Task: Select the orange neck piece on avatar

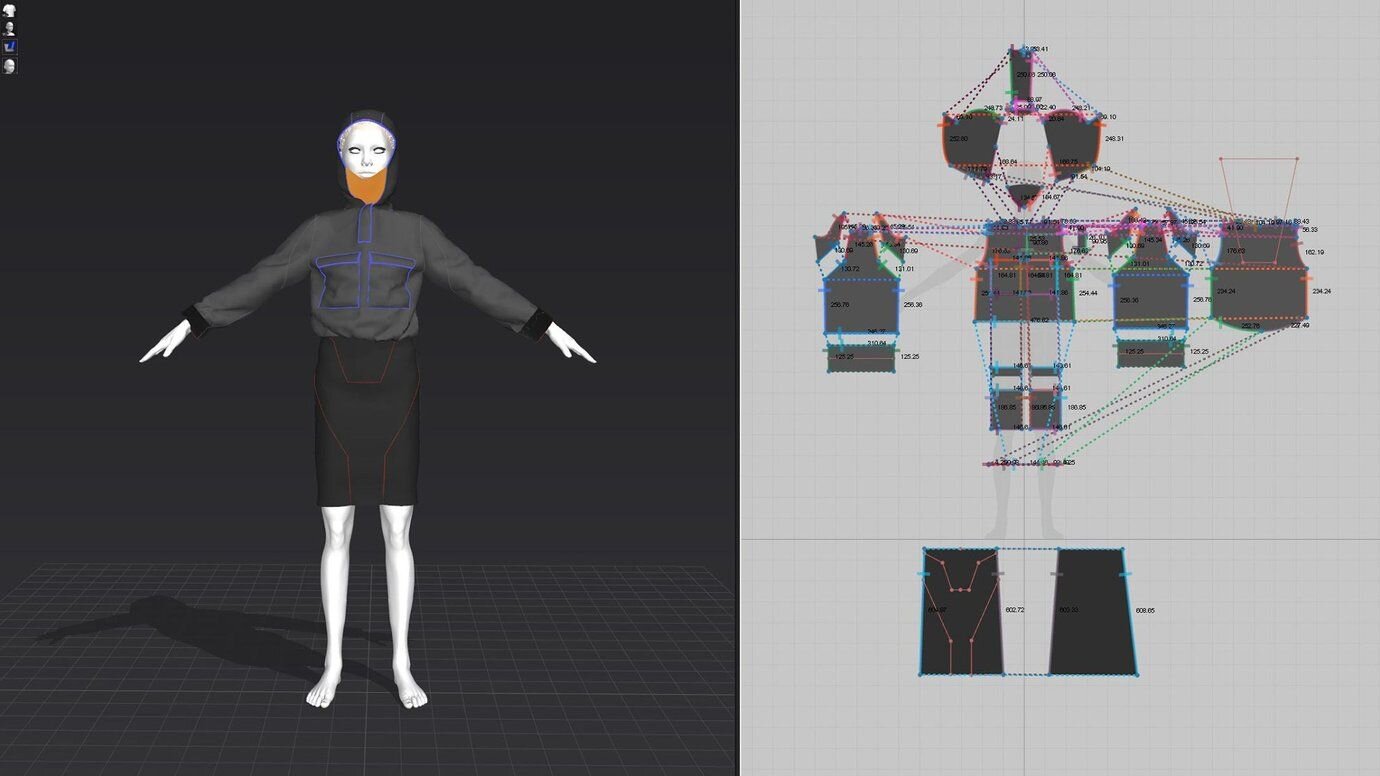Action: coord(366,187)
